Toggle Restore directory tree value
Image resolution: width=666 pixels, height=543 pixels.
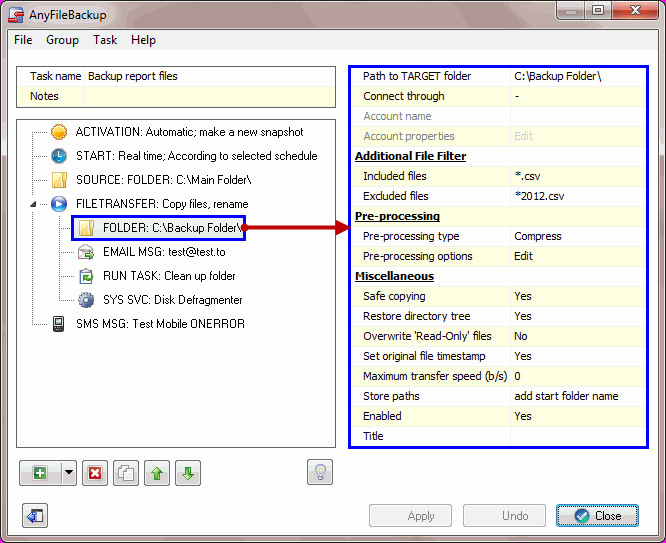coord(578,316)
